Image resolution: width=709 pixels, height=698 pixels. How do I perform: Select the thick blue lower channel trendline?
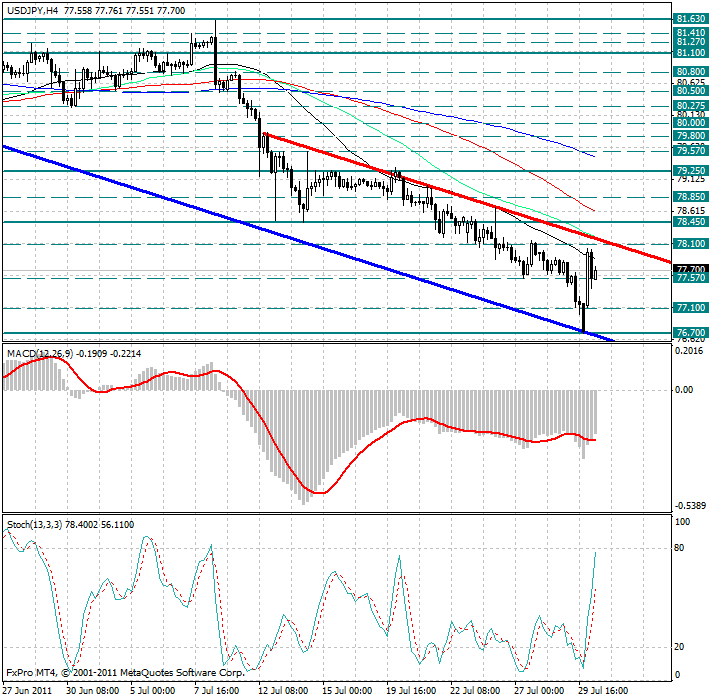300,239
